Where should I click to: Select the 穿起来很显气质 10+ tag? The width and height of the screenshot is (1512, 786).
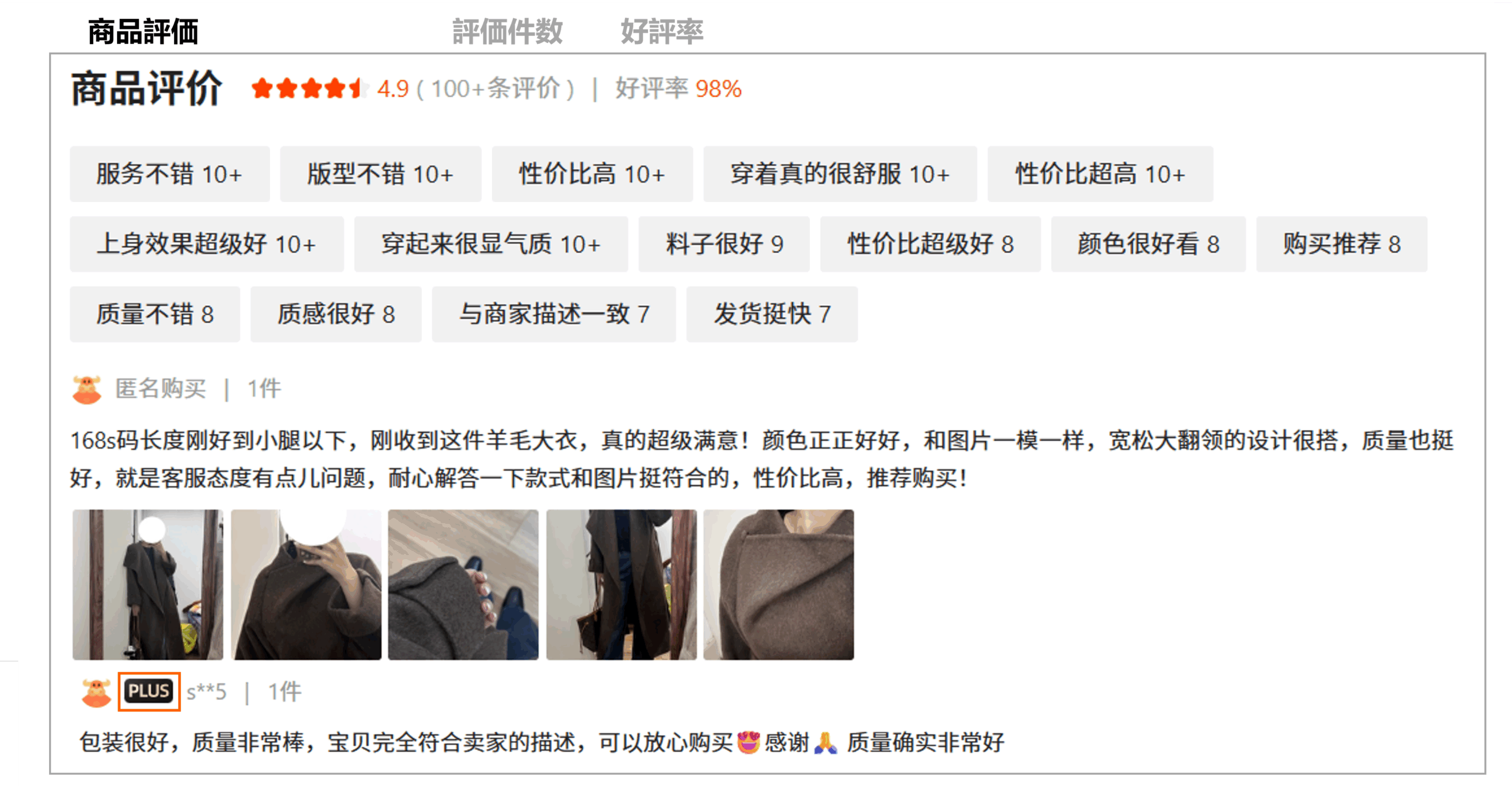click(491, 244)
